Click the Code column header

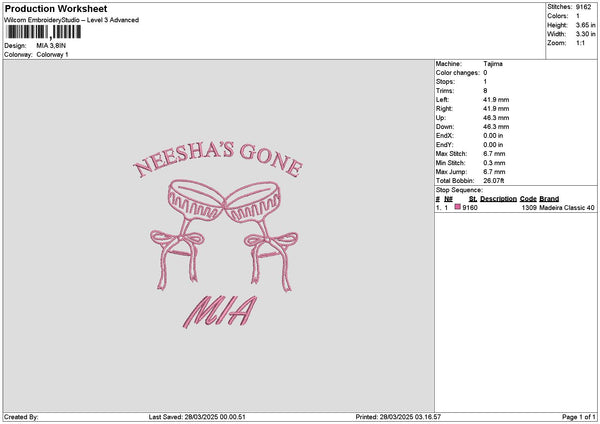(528, 199)
